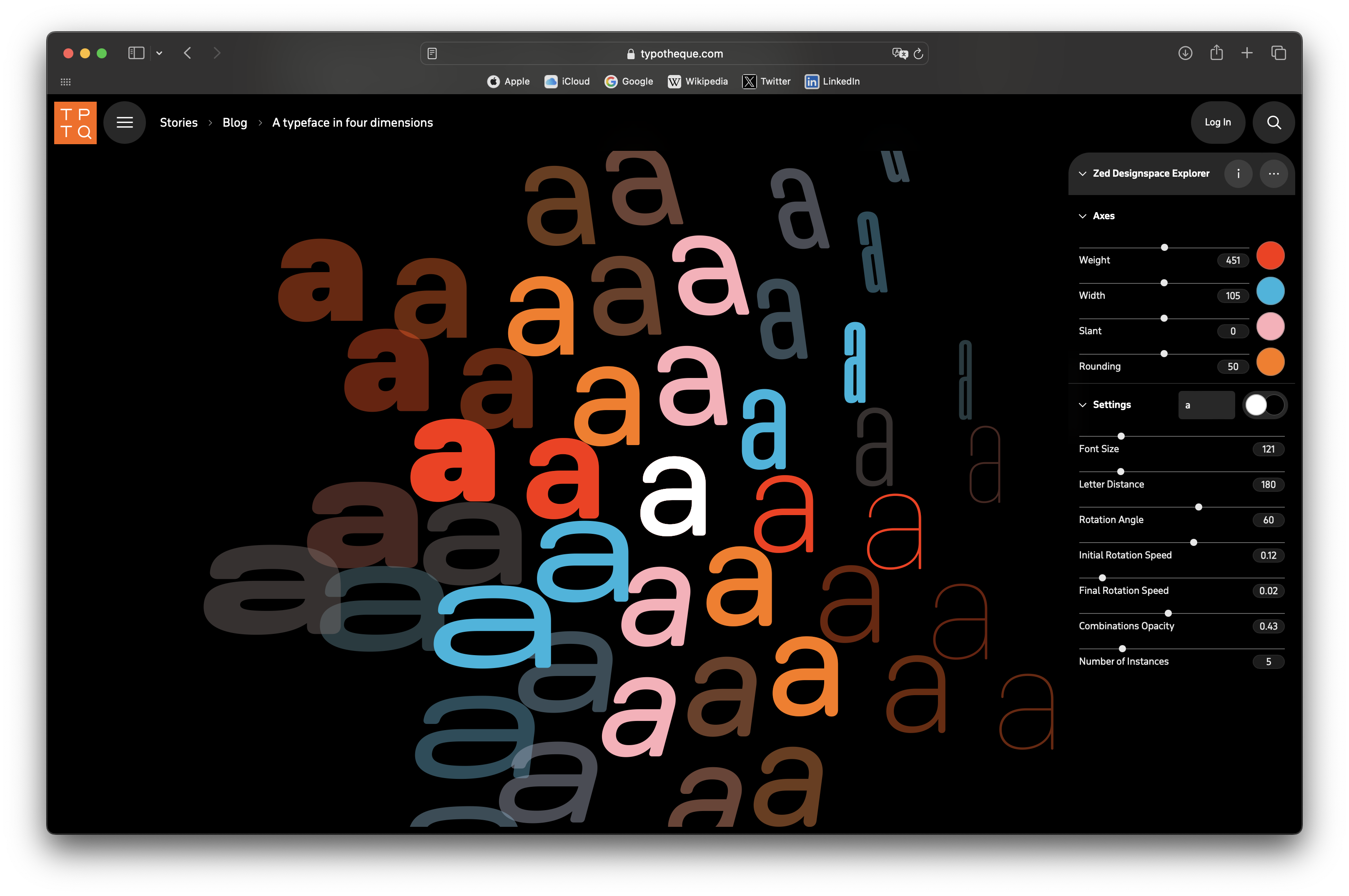Click the blue Width color swatch
This screenshot has height=896, width=1349.
(1270, 291)
